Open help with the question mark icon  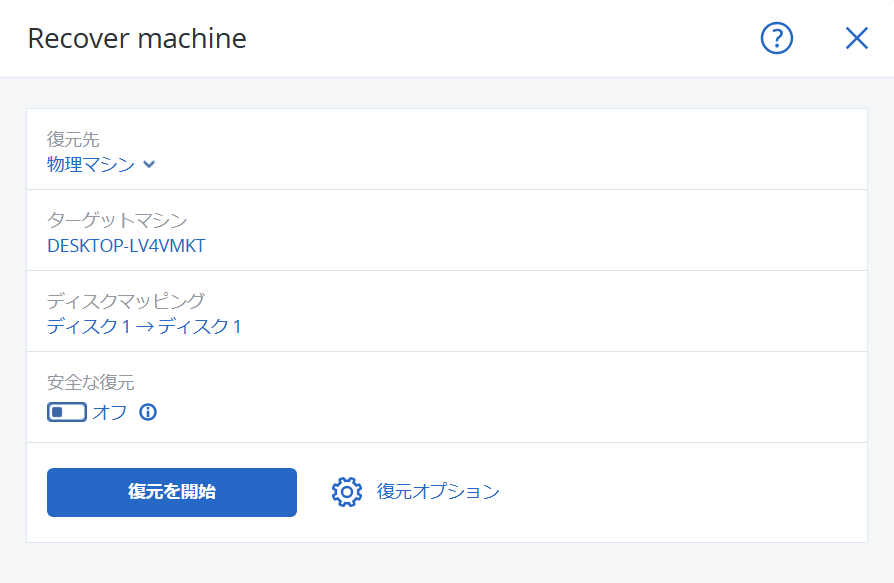point(777,39)
